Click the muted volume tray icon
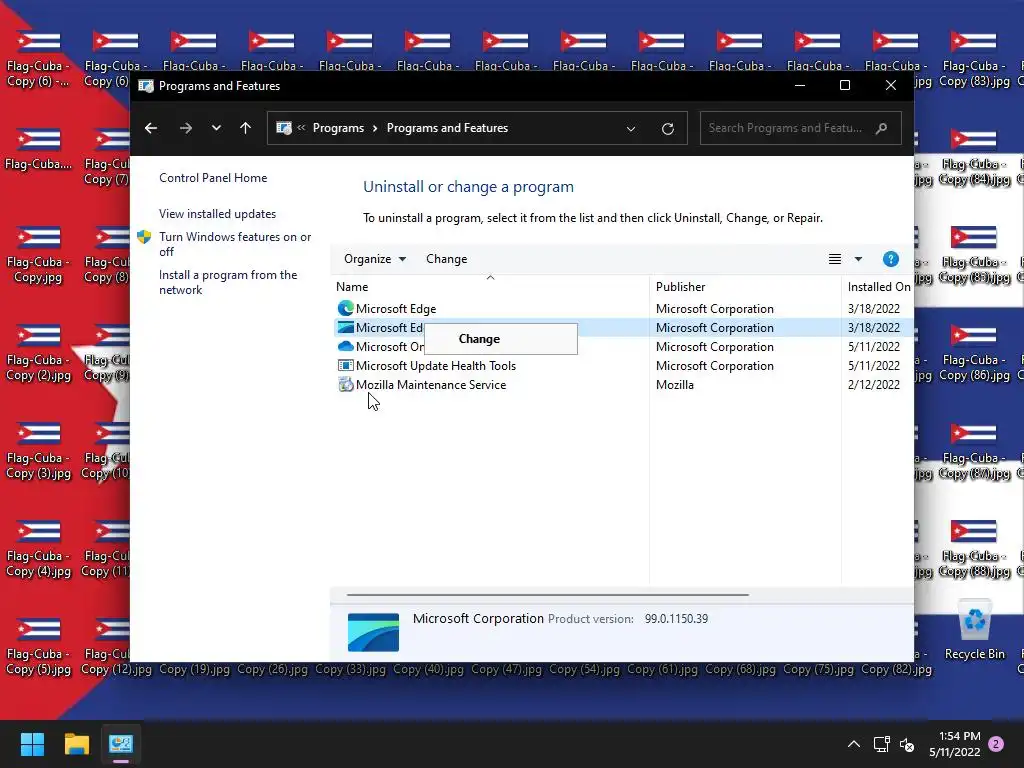Screen dimensions: 1024x768 click(907, 744)
